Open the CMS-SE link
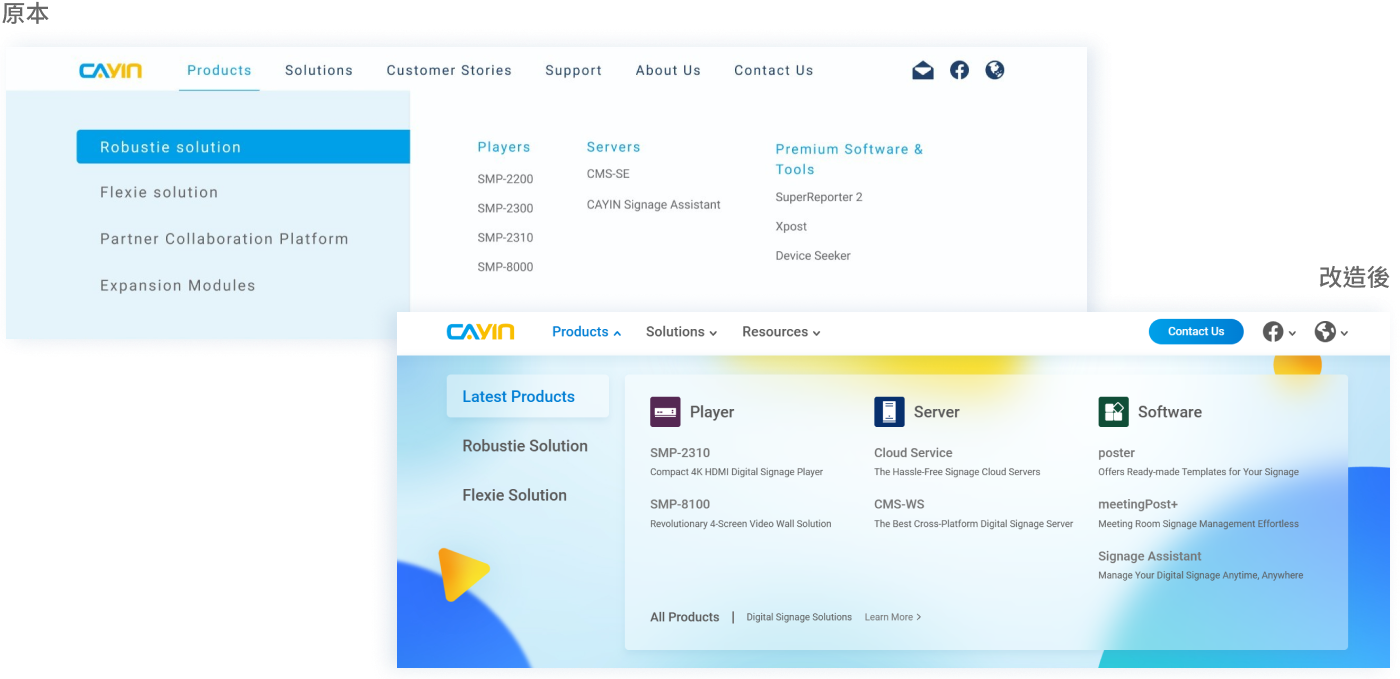The image size is (1400, 679). pos(608,174)
